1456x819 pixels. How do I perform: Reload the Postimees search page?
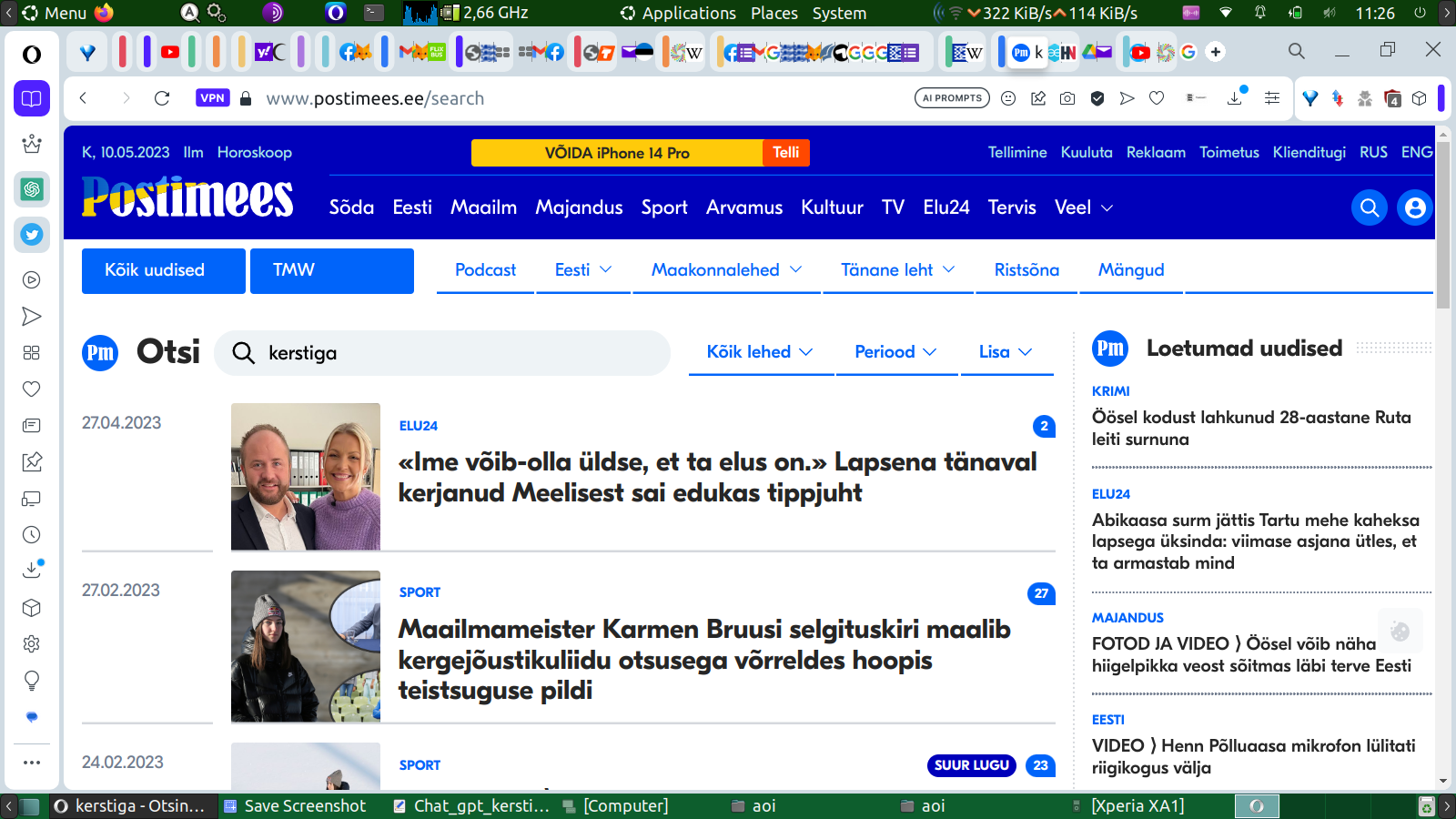162,98
